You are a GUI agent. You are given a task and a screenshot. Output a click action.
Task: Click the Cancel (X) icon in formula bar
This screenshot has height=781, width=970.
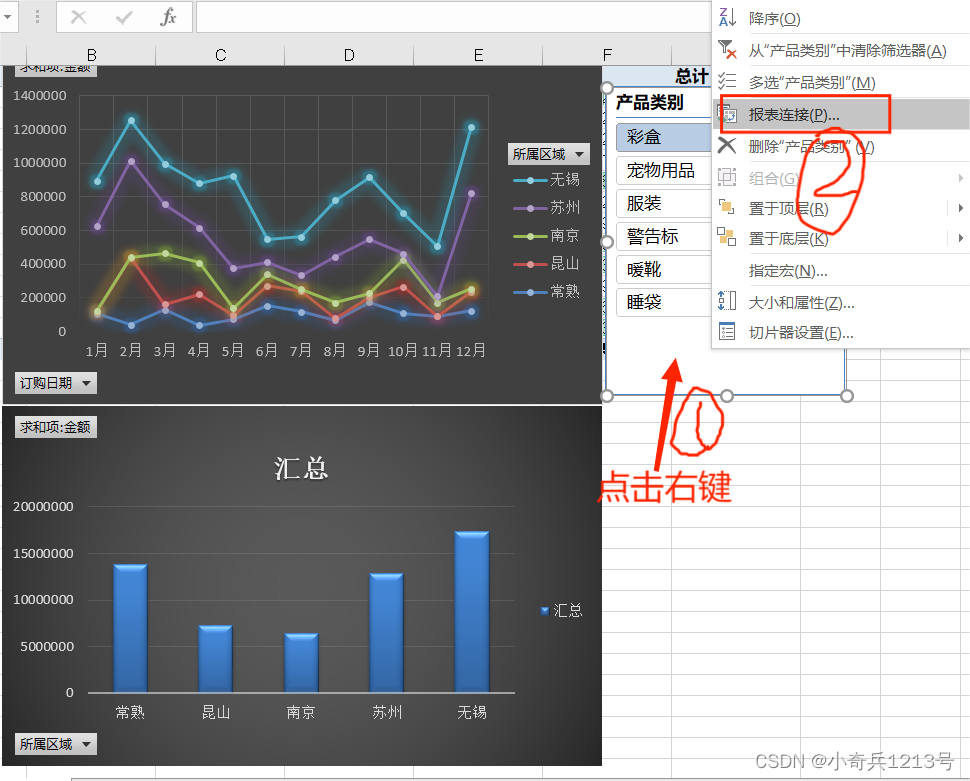click(x=79, y=17)
